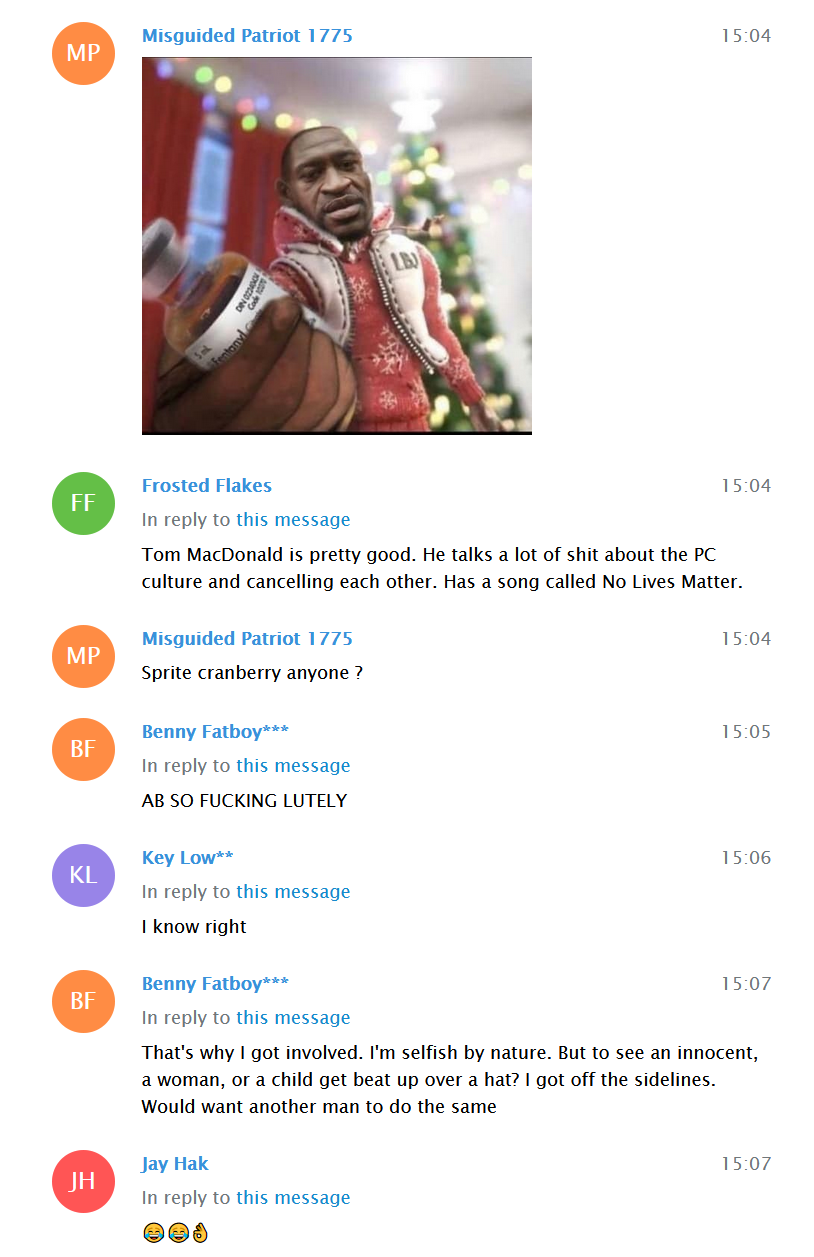Click the 15:06 timestamp on Key Low message
The width and height of the screenshot is (814, 1257).
point(746,858)
